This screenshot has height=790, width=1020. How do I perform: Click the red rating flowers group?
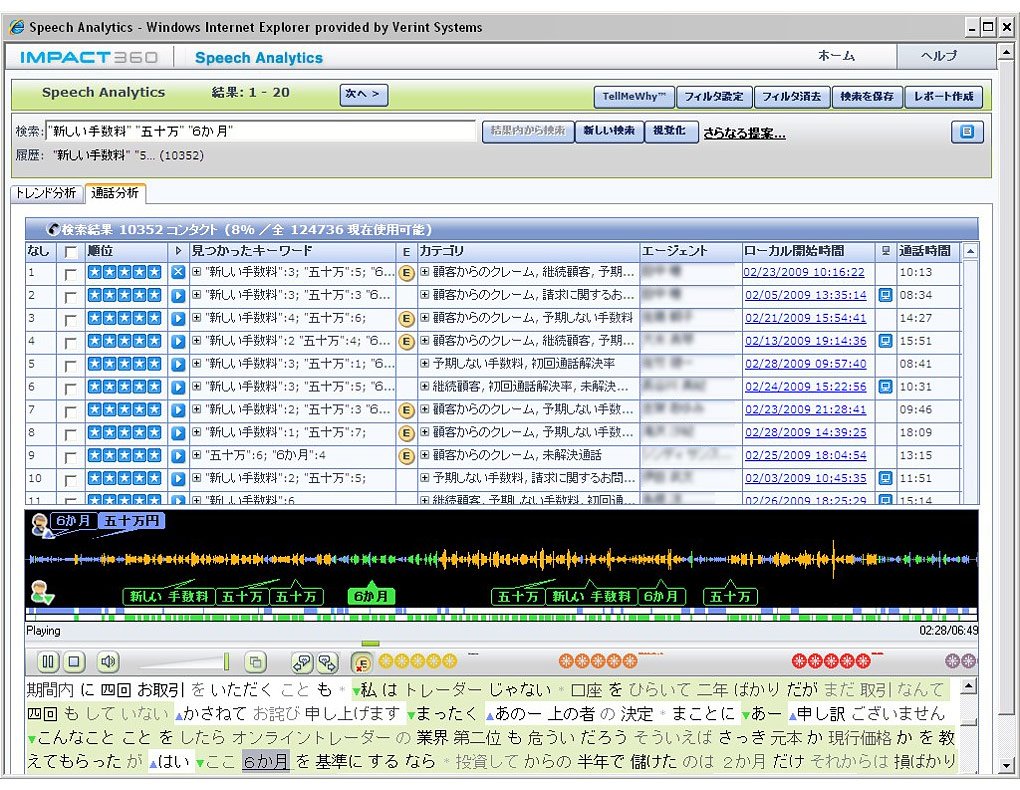point(831,662)
